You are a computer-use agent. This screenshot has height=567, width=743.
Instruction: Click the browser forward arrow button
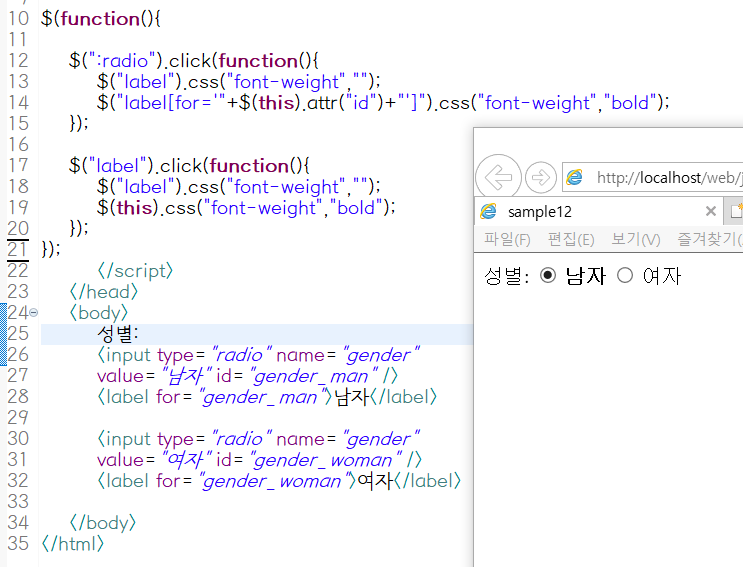tap(541, 178)
